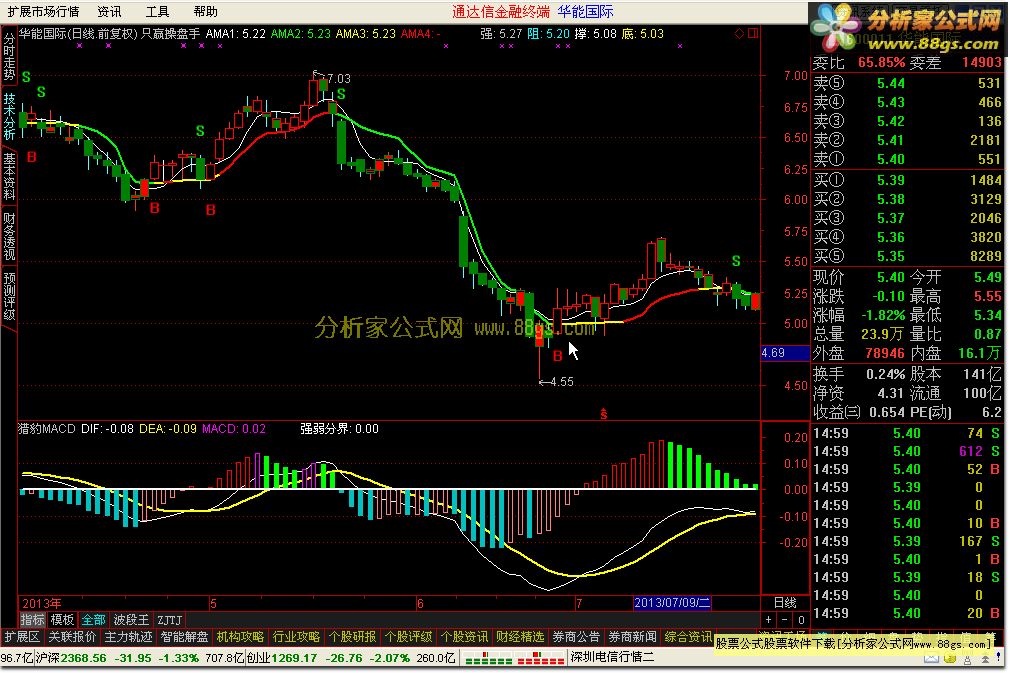Click the tick row with volume 167 S

pyautogui.click(x=906, y=542)
